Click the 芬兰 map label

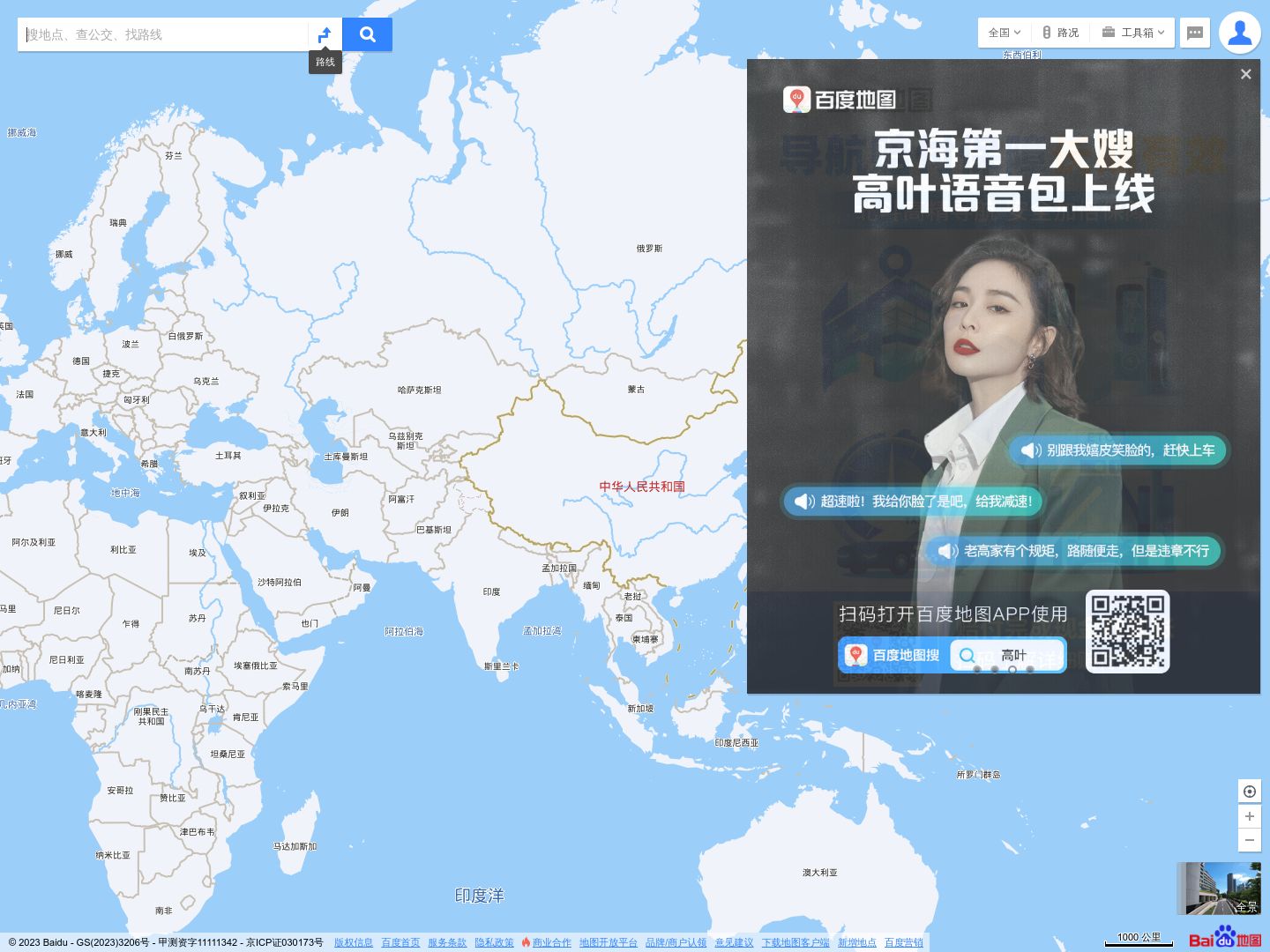[174, 155]
